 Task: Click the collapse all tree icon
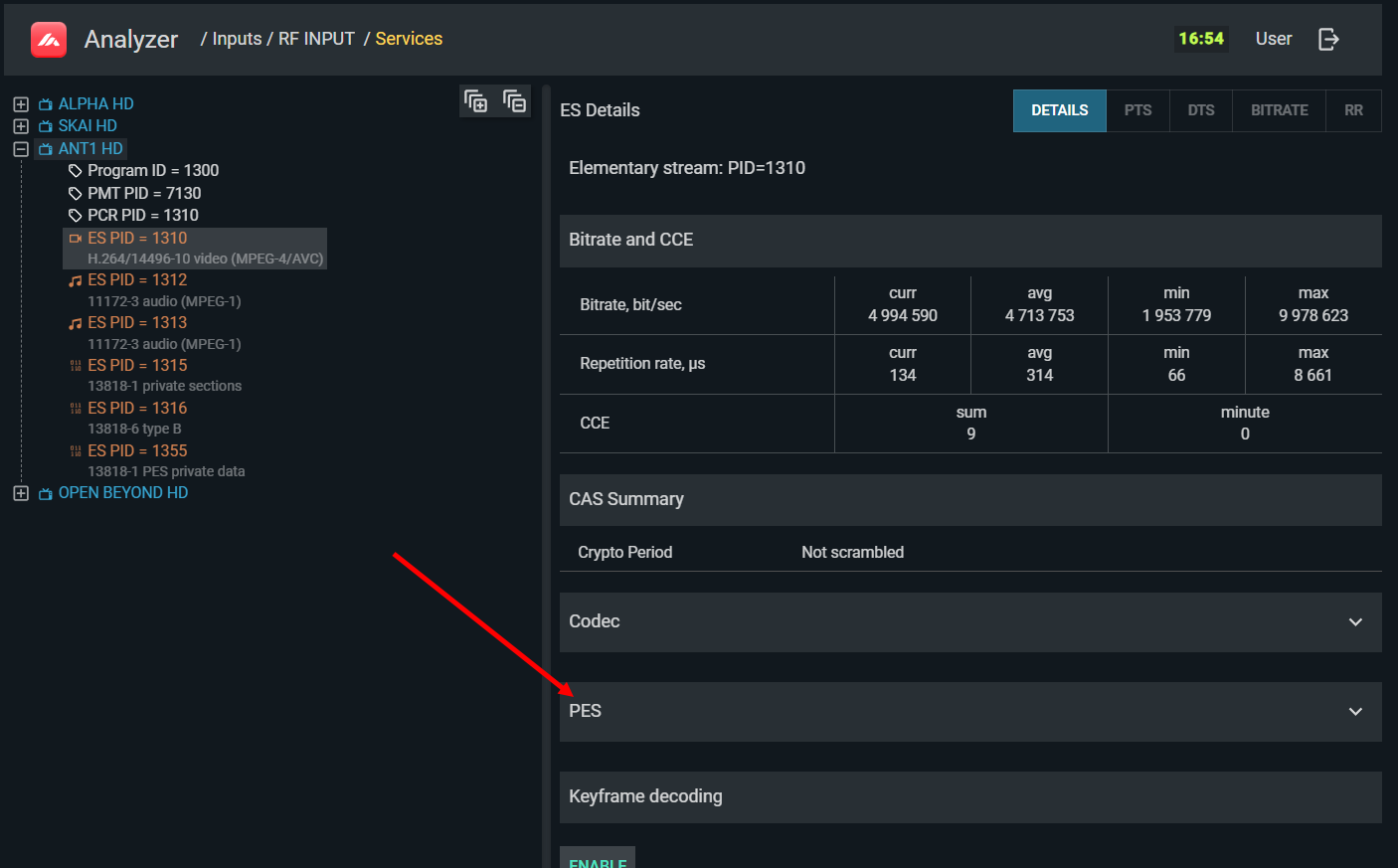[x=514, y=101]
